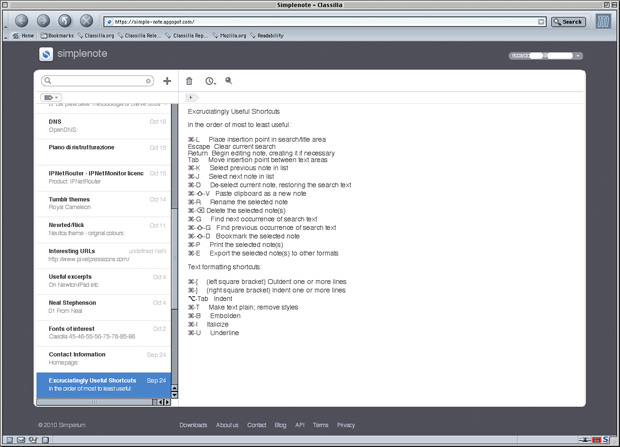Open the Classilla Rep... bookmark

tap(187, 36)
